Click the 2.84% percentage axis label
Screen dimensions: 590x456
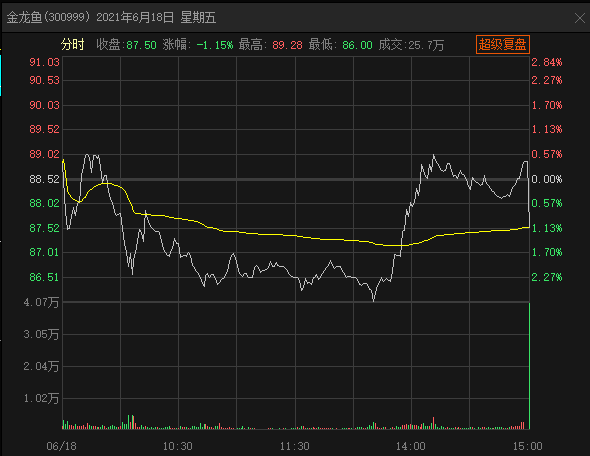tap(547, 62)
